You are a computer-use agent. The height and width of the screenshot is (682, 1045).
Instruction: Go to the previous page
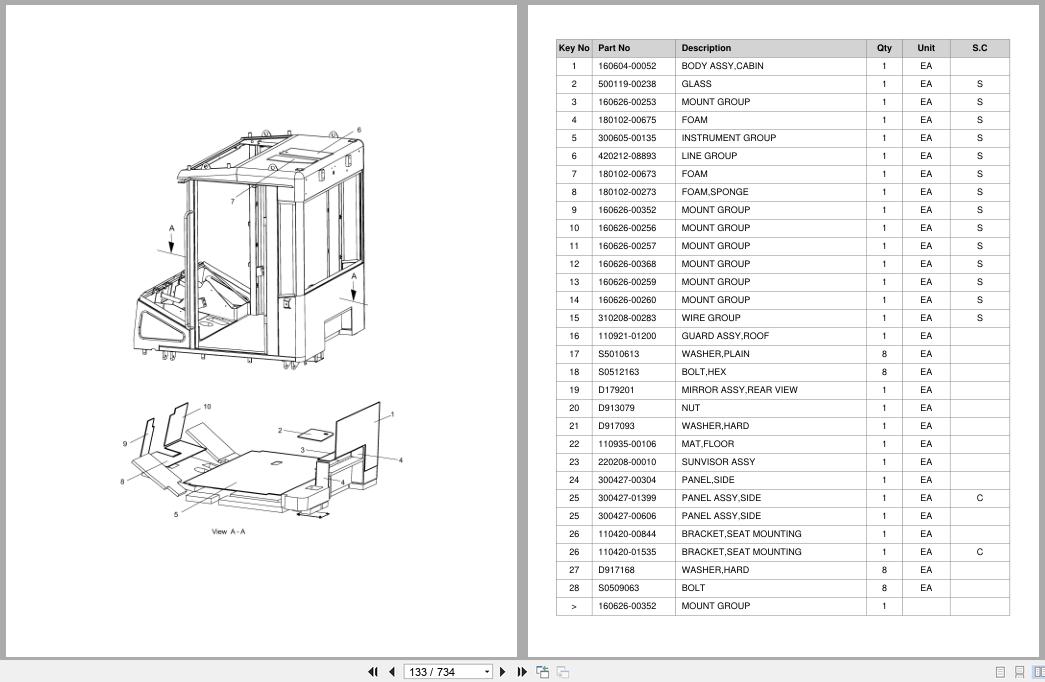tap(392, 672)
